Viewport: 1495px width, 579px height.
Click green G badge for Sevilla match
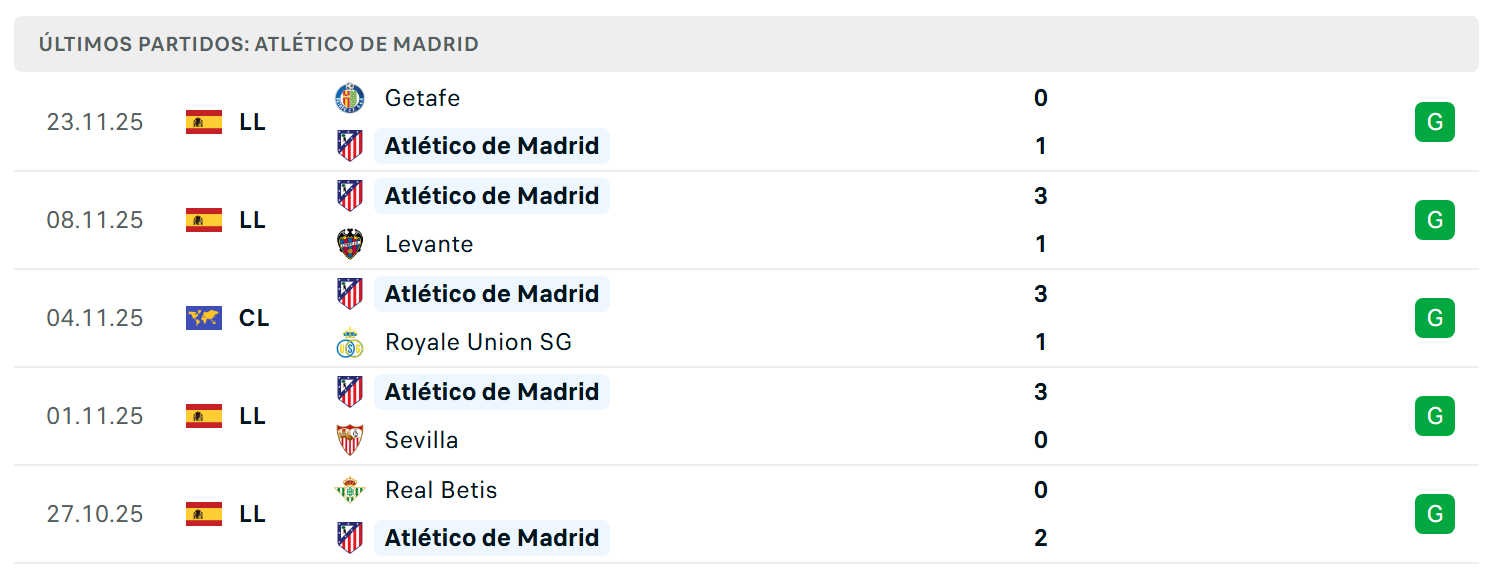click(1435, 416)
